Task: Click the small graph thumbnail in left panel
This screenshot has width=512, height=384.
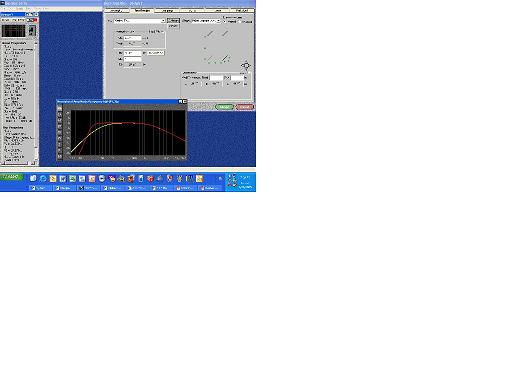Action: 14,31
